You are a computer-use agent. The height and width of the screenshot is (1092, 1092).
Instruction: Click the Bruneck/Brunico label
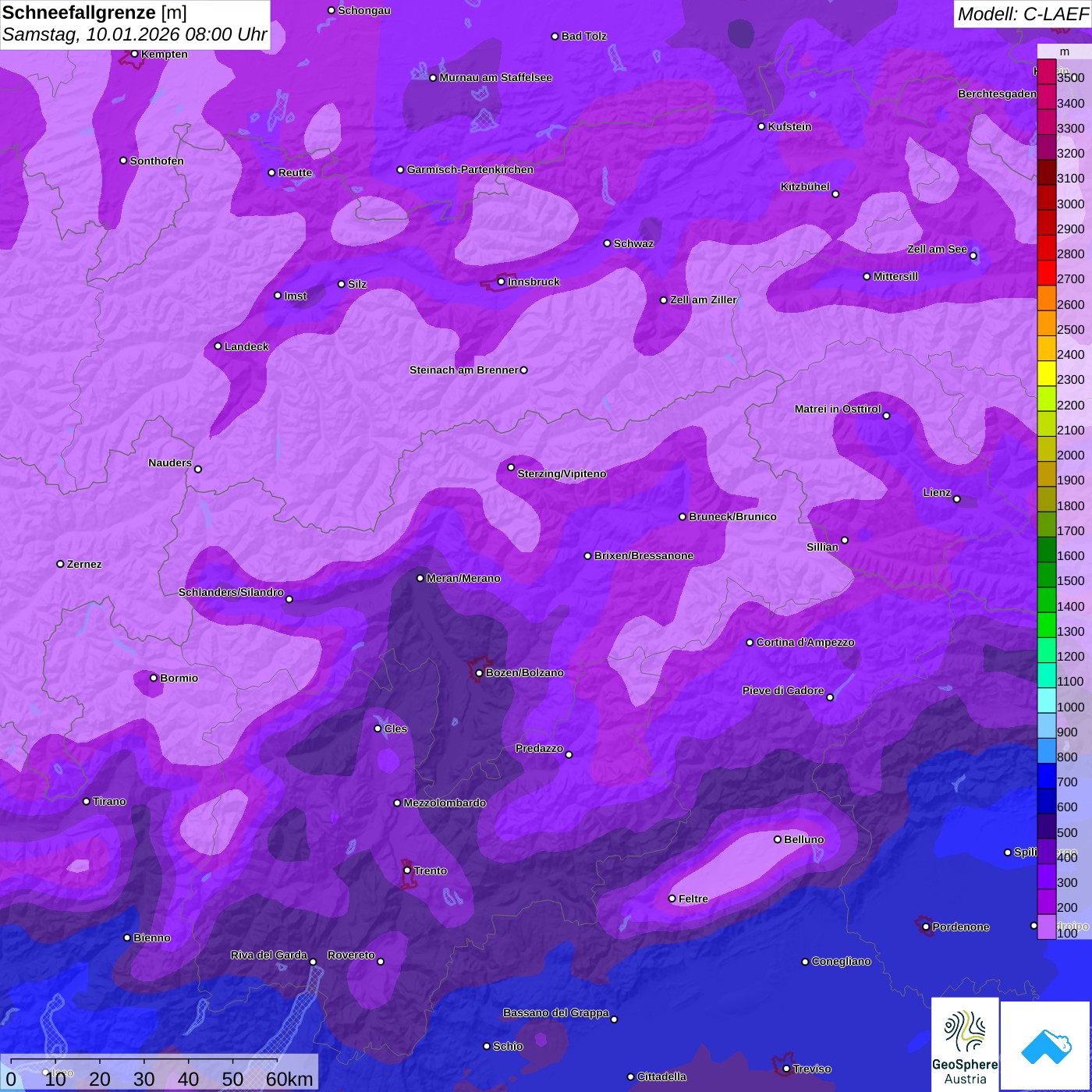[732, 516]
